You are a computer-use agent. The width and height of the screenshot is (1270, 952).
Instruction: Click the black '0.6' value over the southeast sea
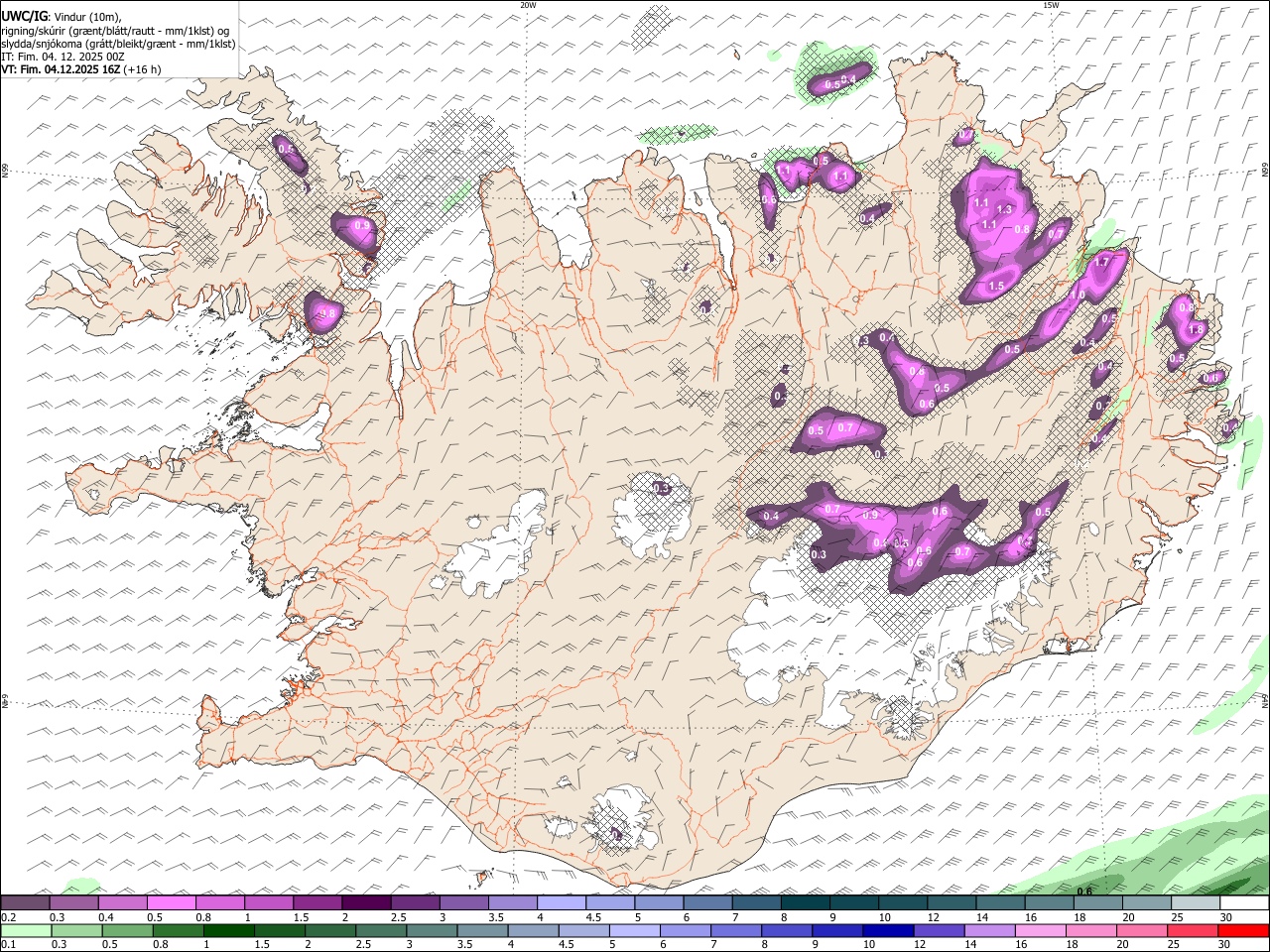(1084, 891)
